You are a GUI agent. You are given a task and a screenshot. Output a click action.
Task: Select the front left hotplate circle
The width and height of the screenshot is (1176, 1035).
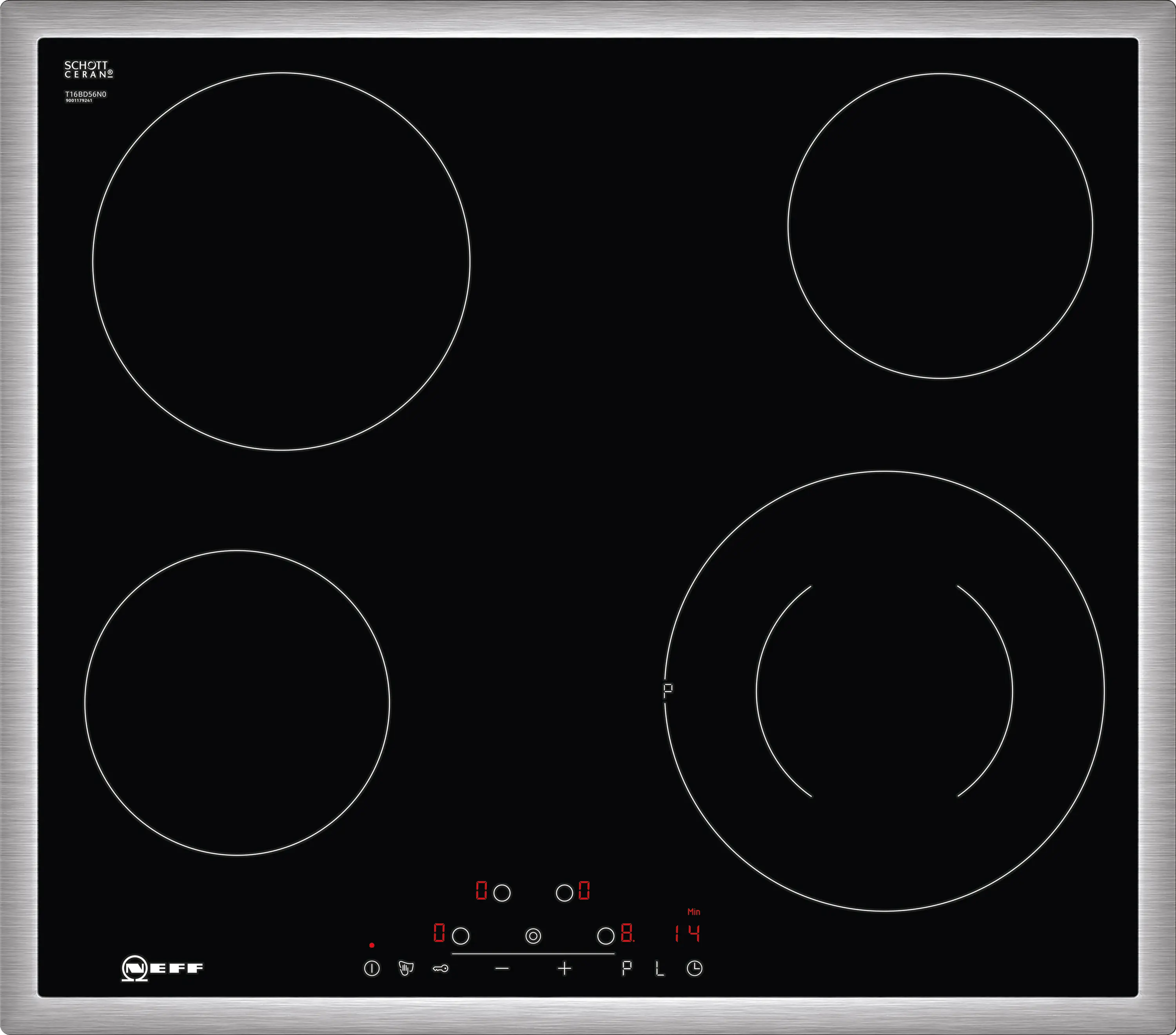pyautogui.click(x=460, y=936)
